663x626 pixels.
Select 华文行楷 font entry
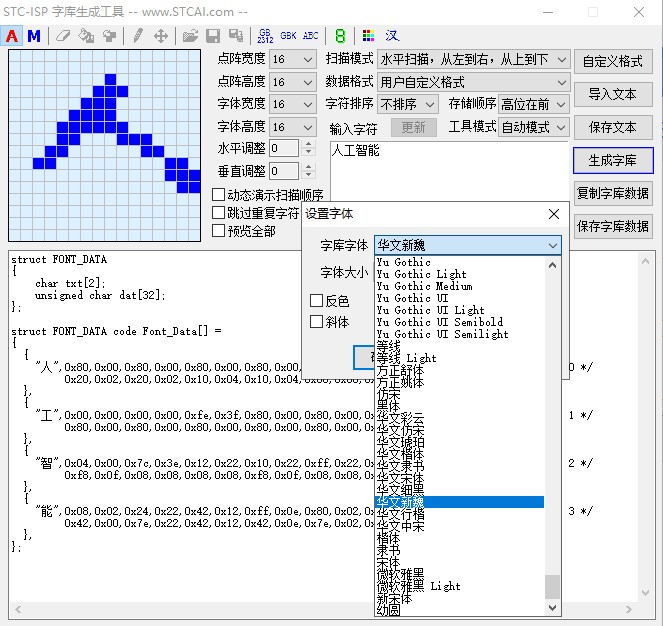[x=459, y=514]
